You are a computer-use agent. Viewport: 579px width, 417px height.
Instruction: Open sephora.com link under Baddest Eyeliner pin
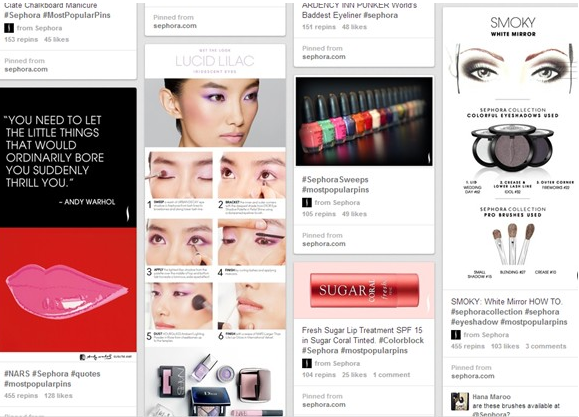324,57
